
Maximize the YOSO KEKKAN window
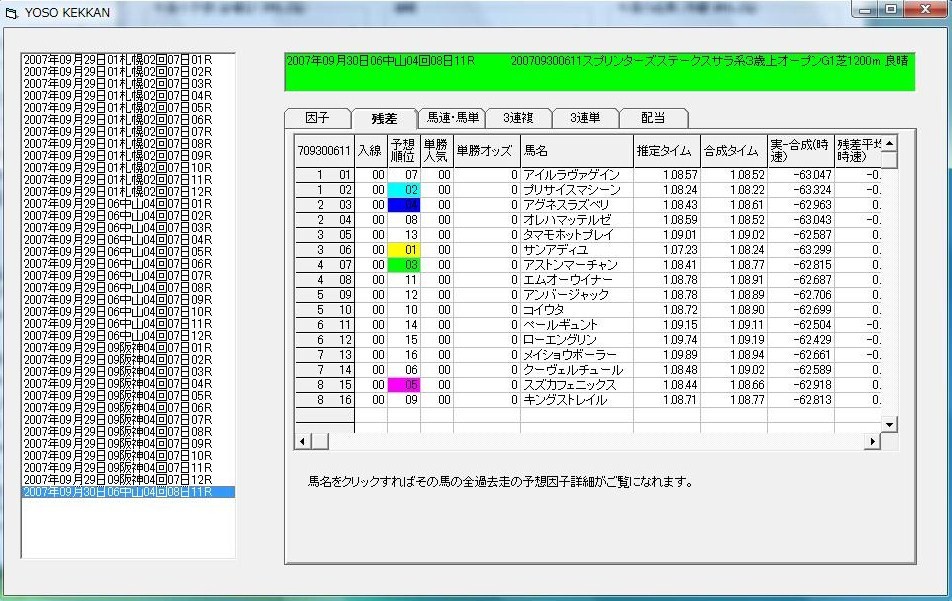[x=890, y=10]
